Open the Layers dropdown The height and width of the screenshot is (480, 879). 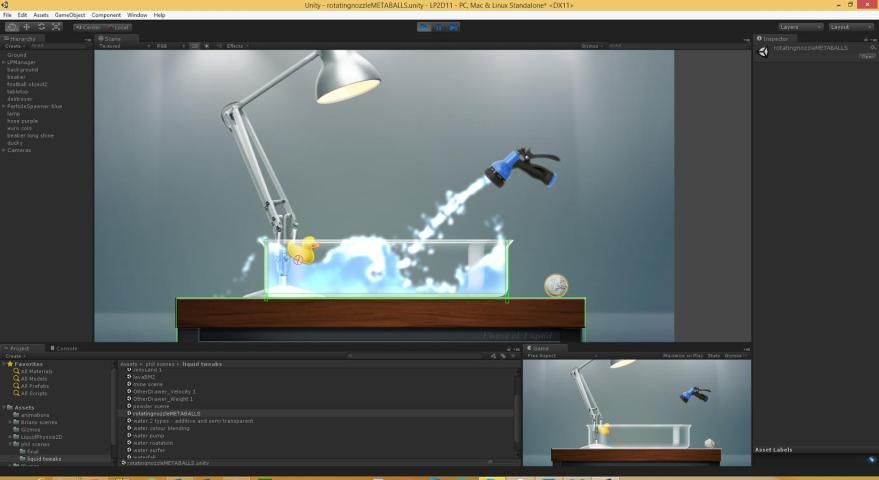click(x=800, y=27)
